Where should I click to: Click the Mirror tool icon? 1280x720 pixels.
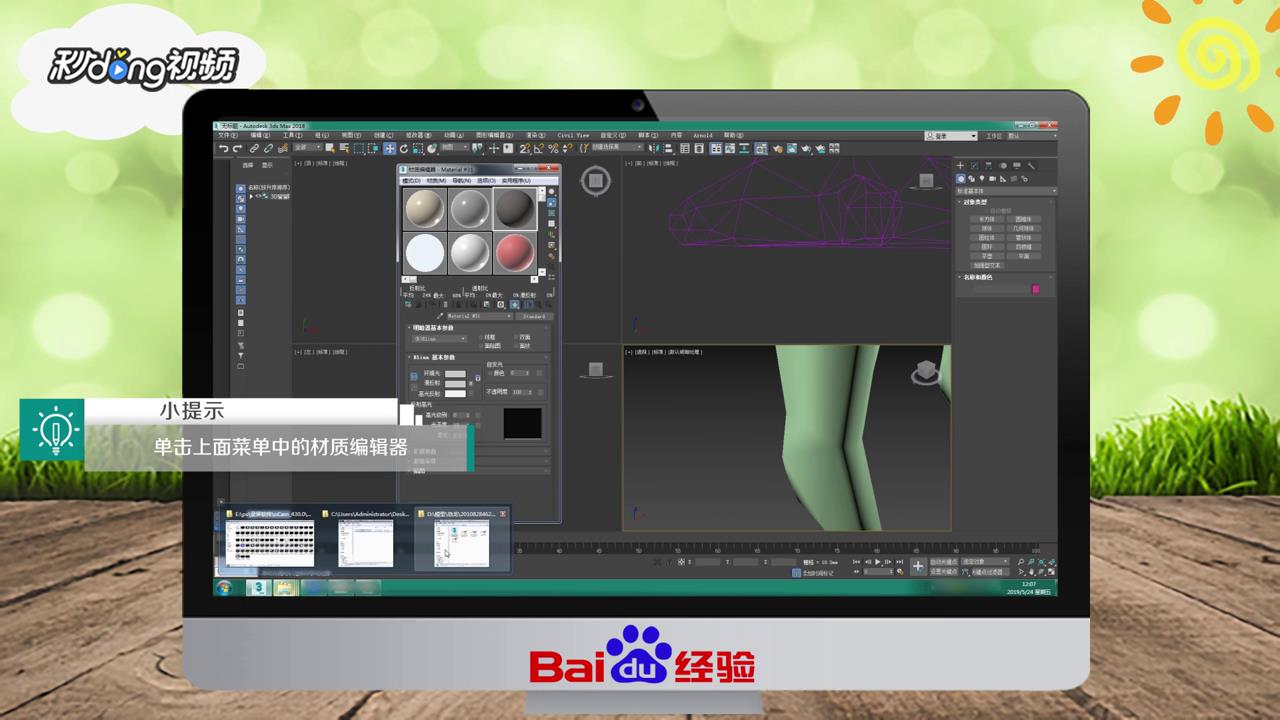coord(654,148)
